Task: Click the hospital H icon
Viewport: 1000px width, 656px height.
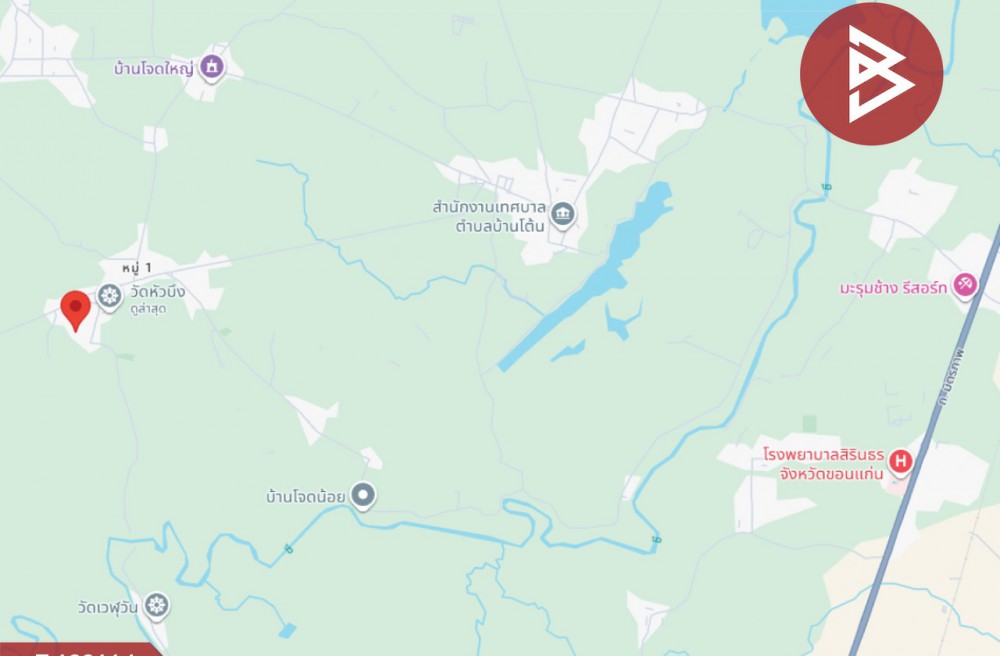Action: [x=900, y=460]
